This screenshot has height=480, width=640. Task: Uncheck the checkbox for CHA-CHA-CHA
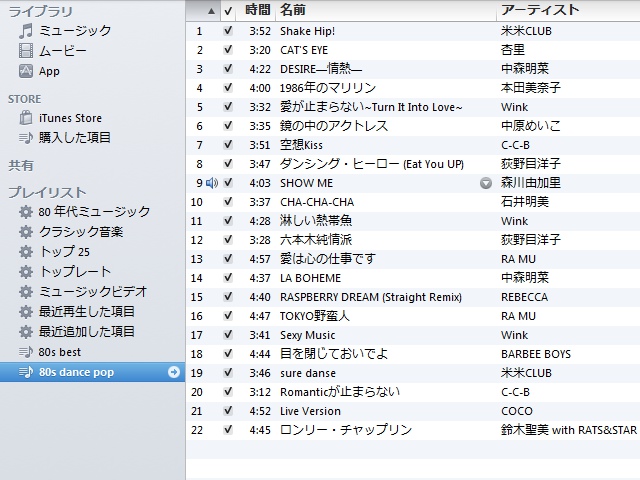[x=228, y=202]
